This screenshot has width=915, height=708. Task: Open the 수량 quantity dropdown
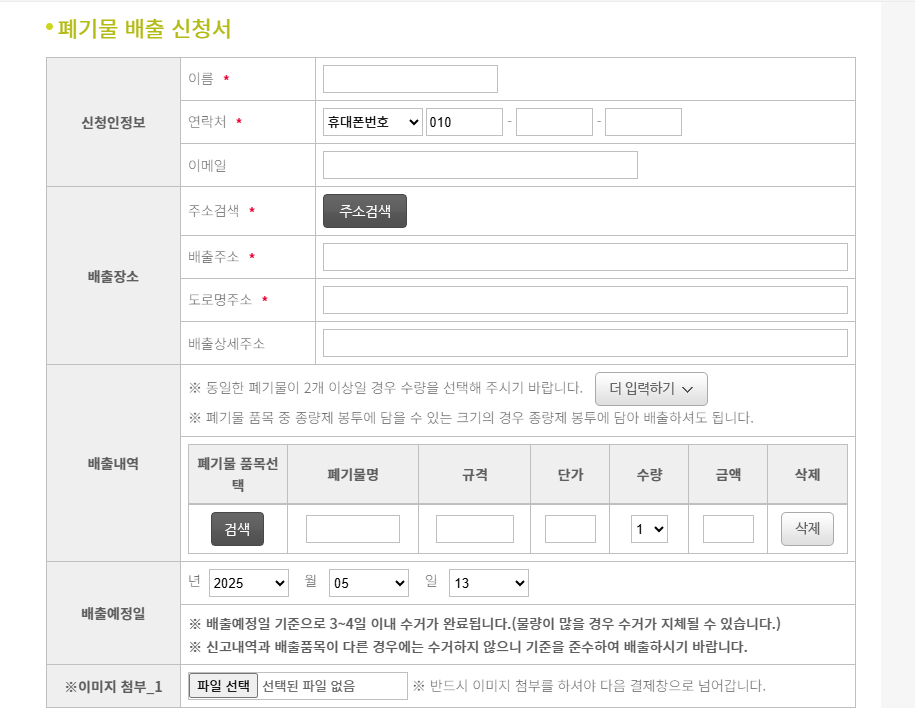click(650, 528)
